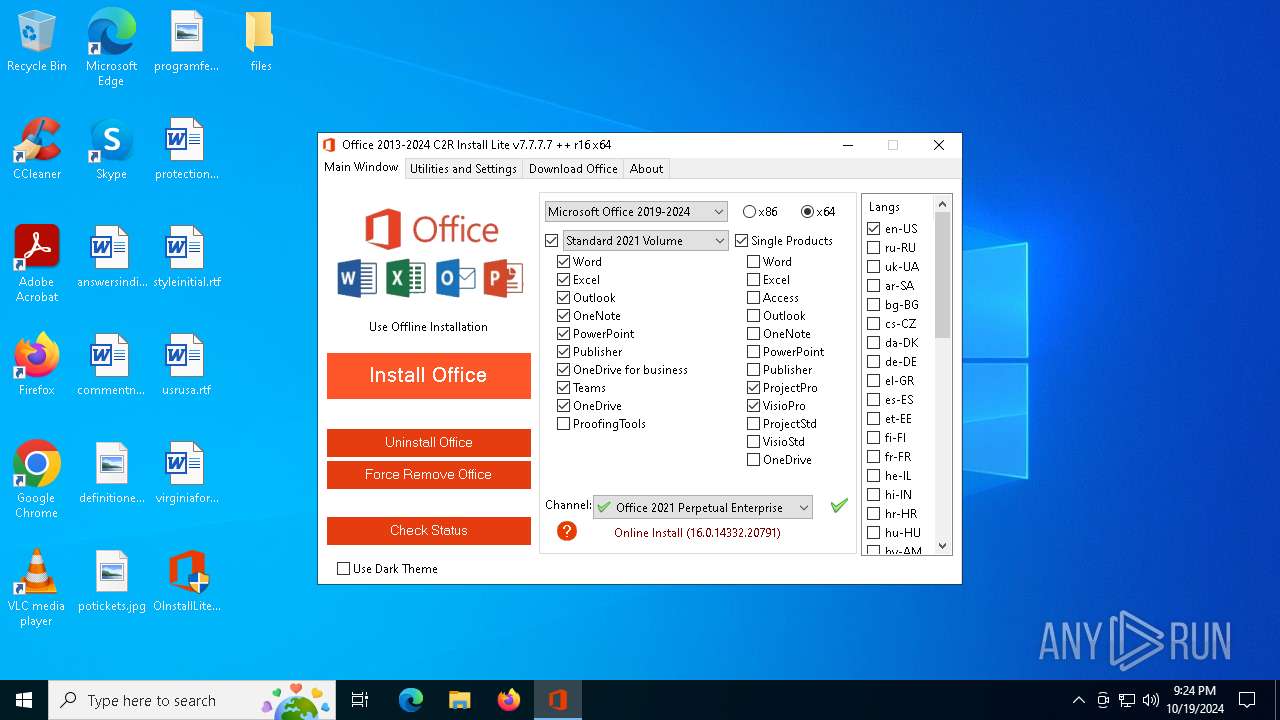Open Task View in taskbar
The height and width of the screenshot is (720, 1280).
coord(360,700)
